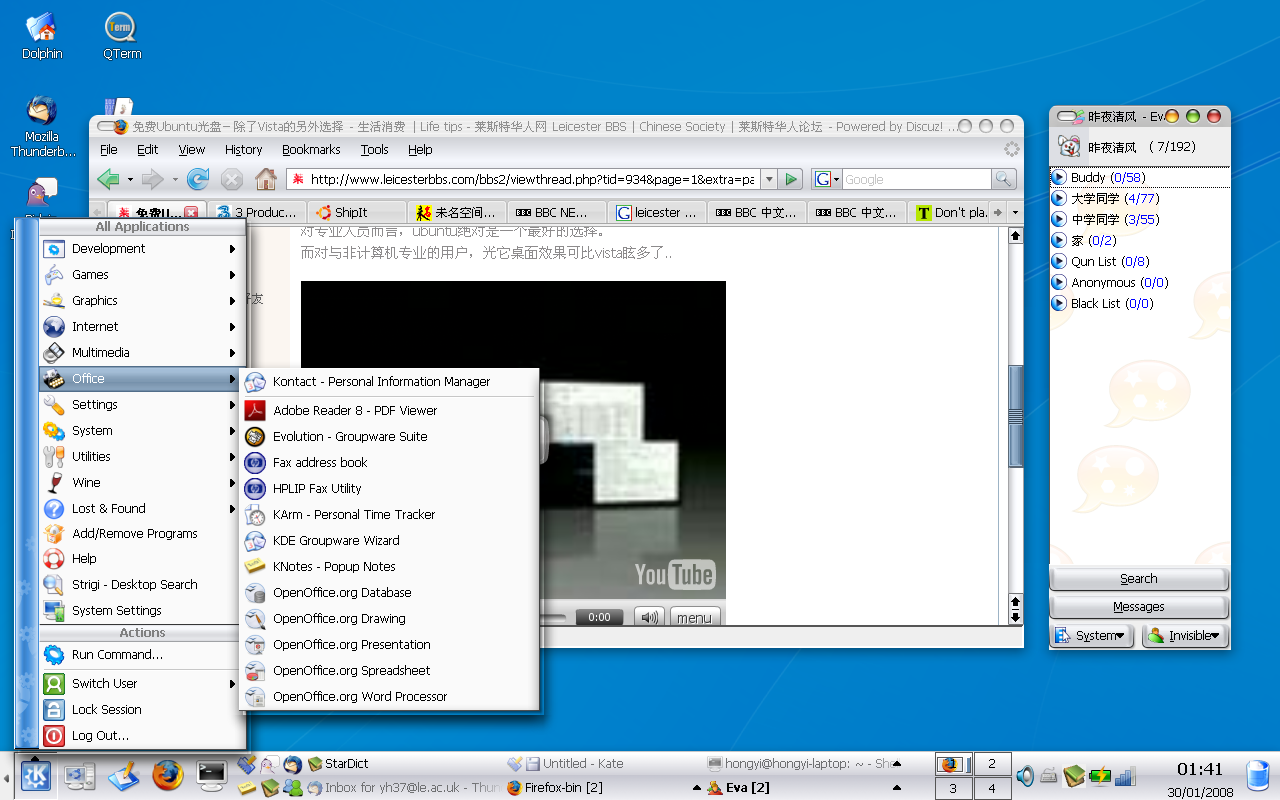Click the Search button in Eva
Viewport: 1280px width, 800px height.
(1139, 578)
